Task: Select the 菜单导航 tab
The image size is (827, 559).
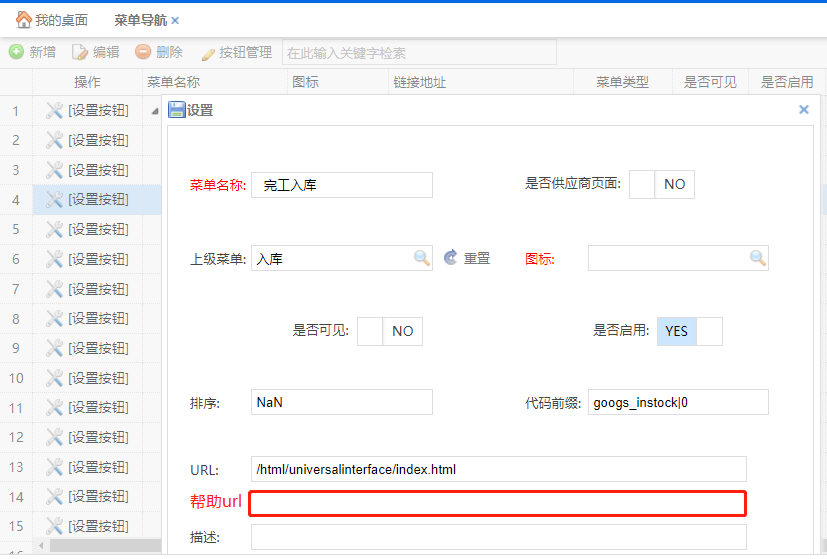Action: point(140,20)
